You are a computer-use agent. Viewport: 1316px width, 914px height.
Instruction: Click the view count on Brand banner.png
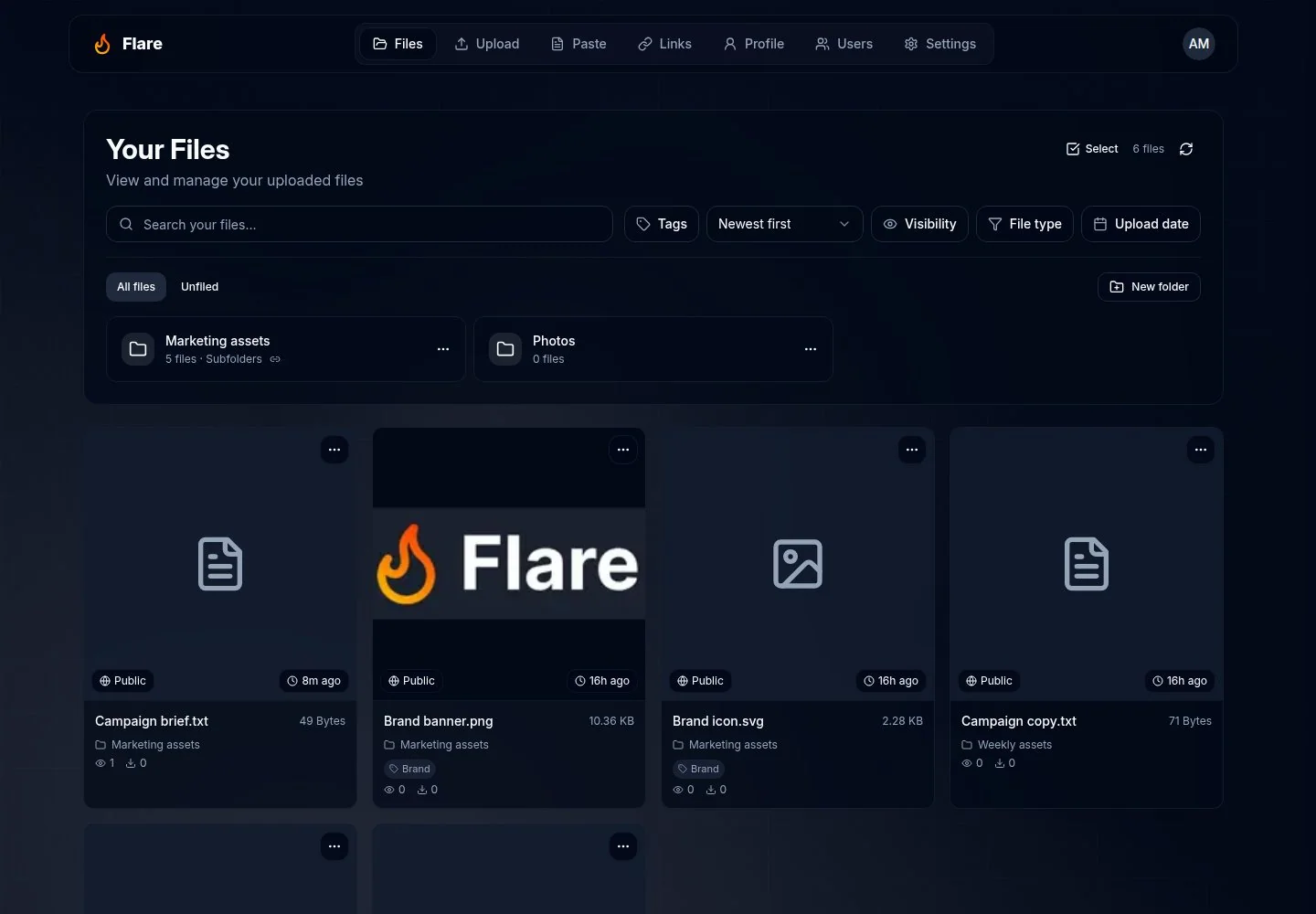pyautogui.click(x=395, y=790)
